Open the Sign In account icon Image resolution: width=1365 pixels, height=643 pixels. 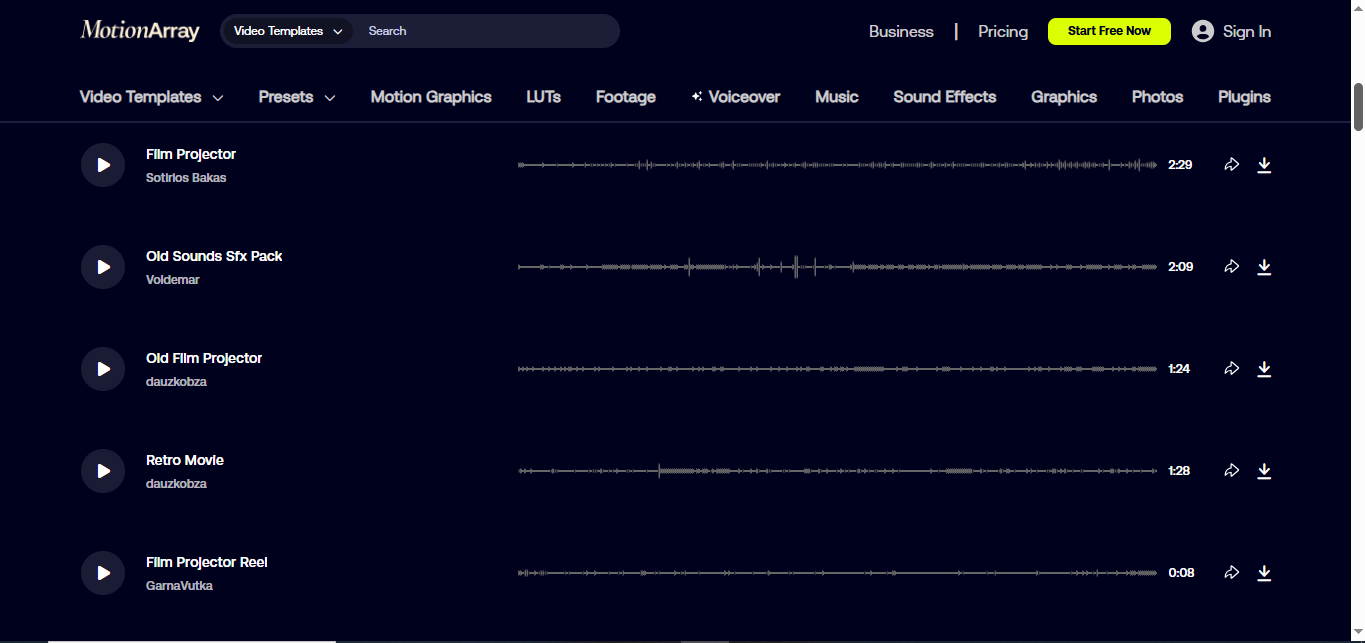pos(1202,31)
